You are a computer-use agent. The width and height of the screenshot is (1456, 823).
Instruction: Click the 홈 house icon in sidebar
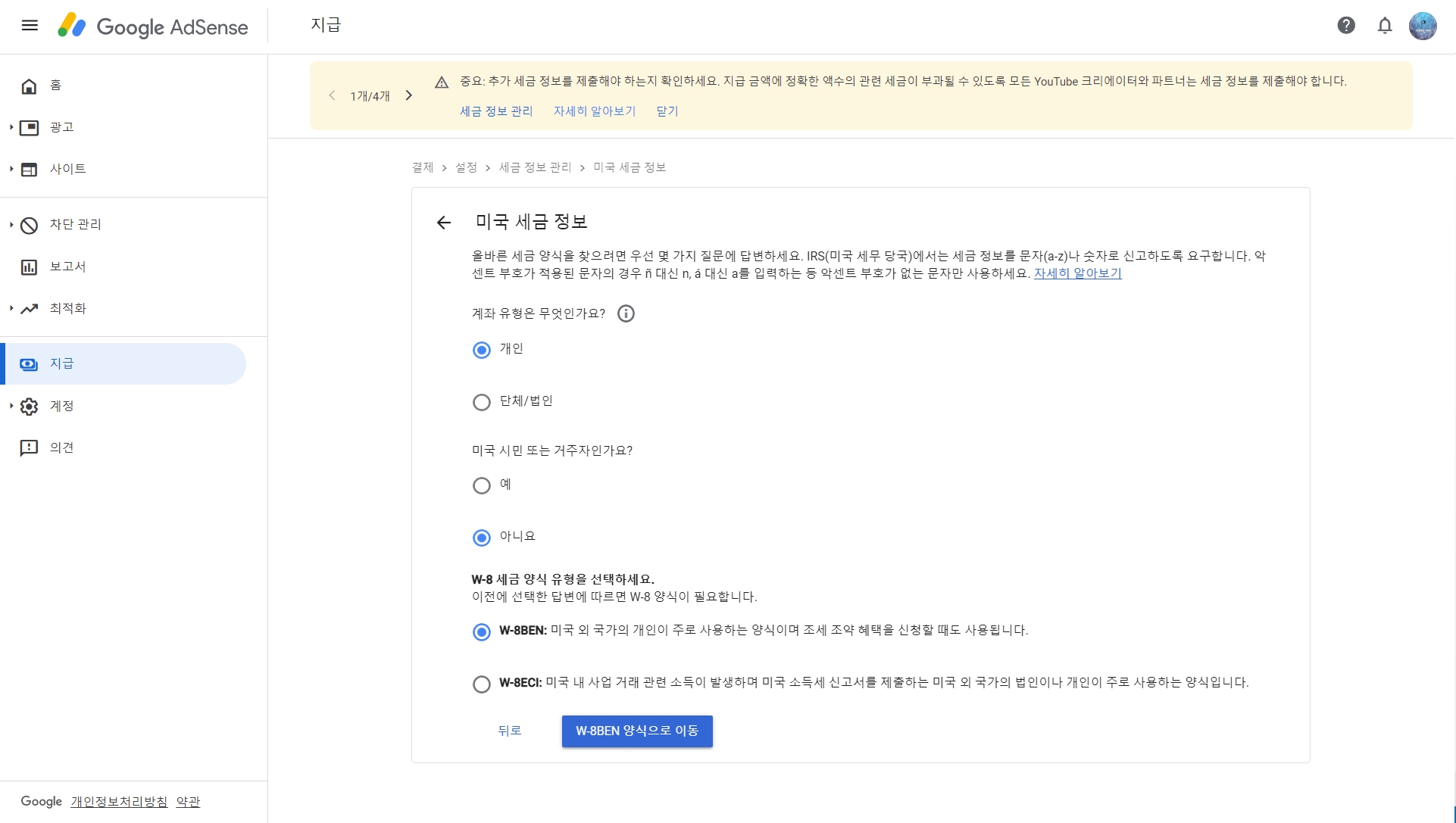click(29, 86)
